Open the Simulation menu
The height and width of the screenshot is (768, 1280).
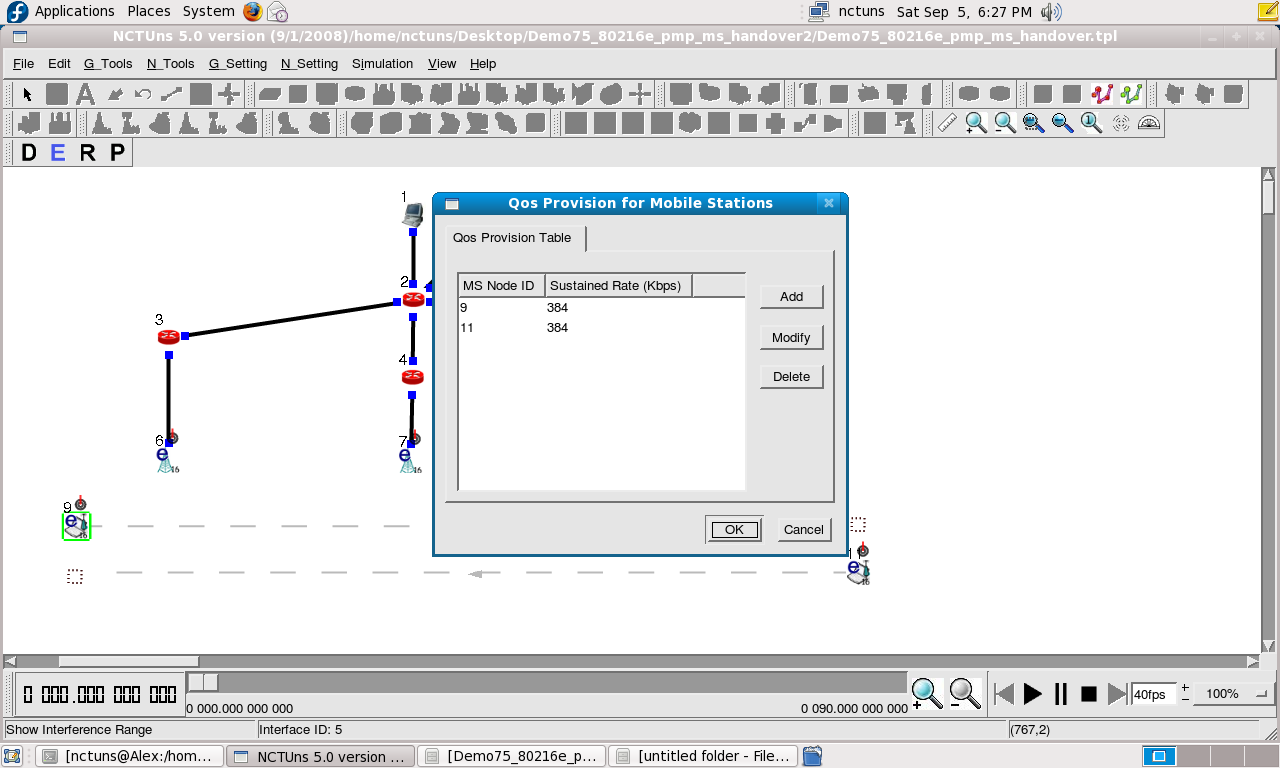382,63
